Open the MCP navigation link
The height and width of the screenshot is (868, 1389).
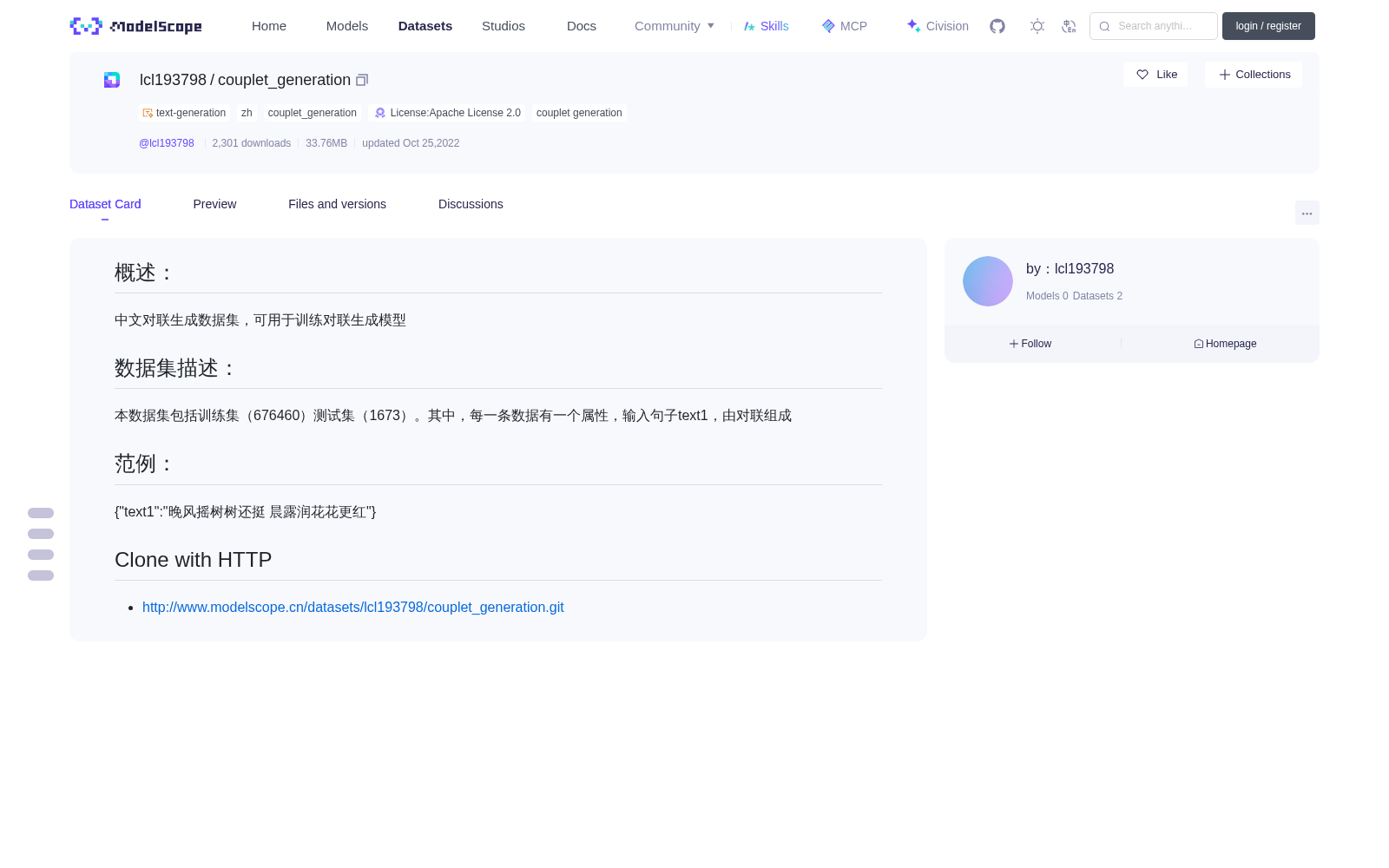click(x=845, y=26)
